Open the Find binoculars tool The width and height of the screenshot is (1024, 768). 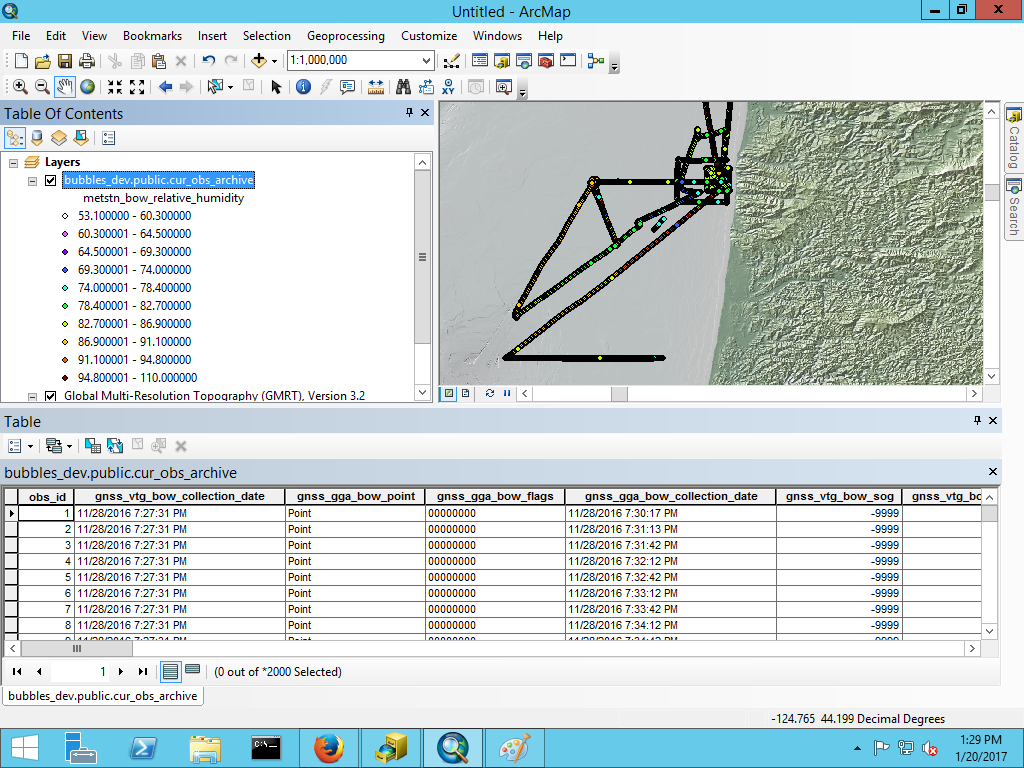[x=404, y=87]
